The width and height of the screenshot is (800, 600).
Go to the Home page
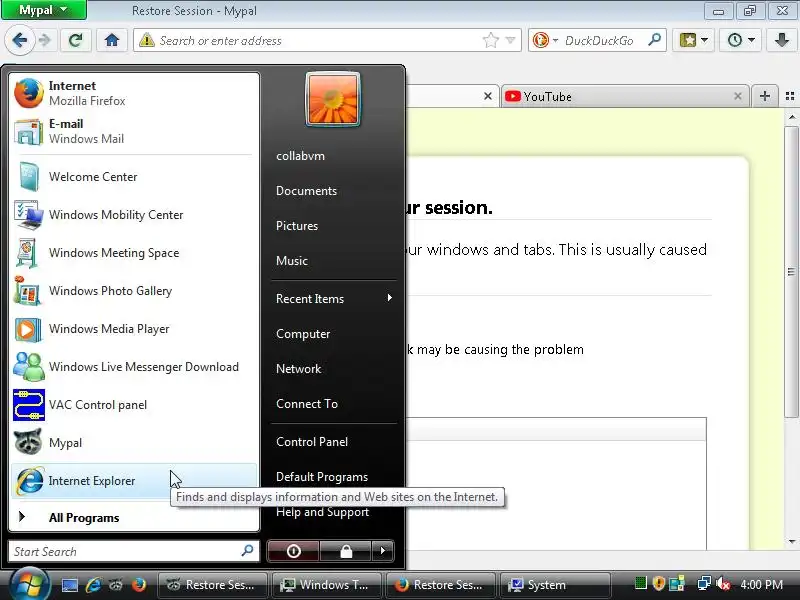click(x=112, y=40)
